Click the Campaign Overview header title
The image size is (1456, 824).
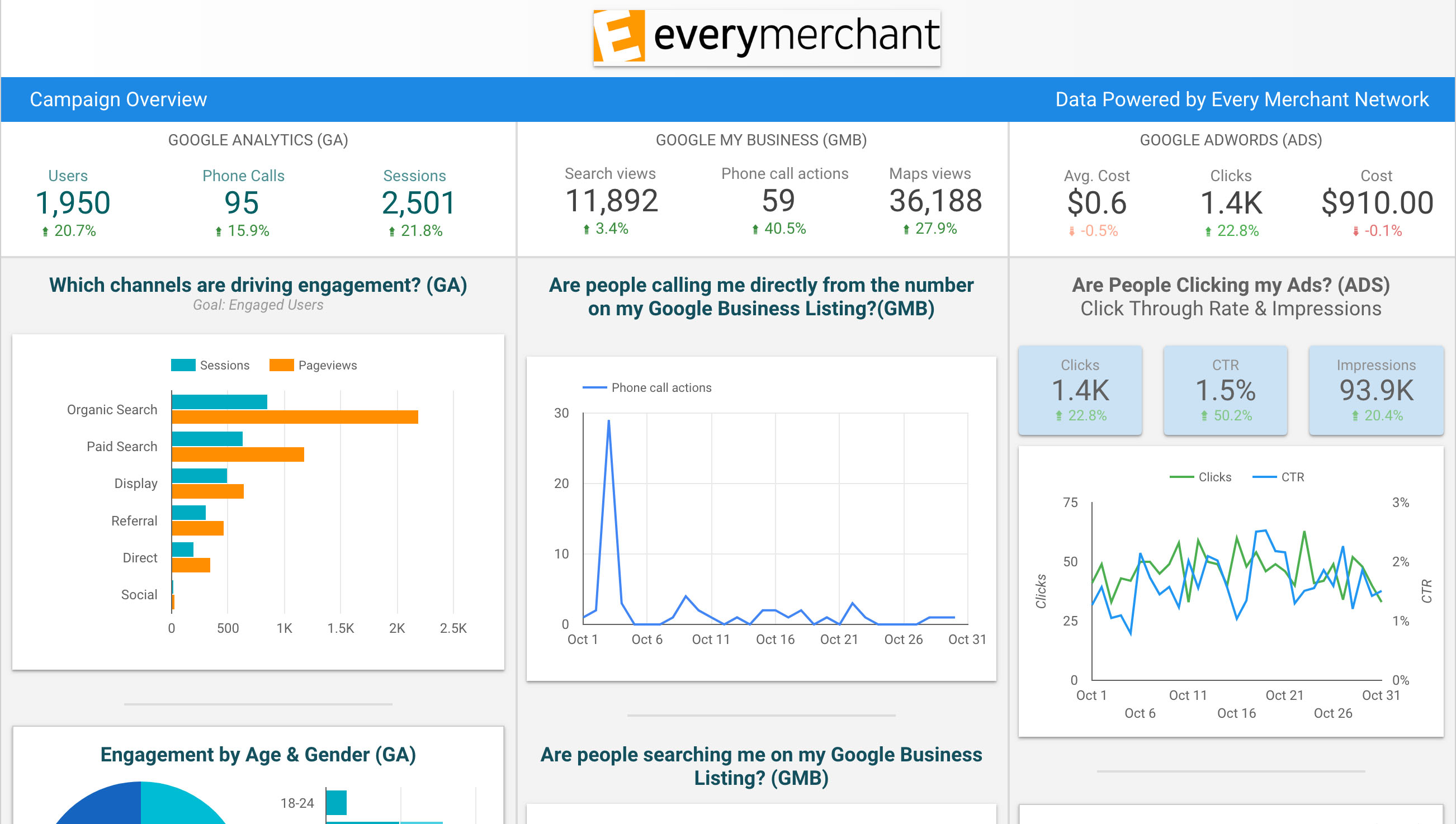pos(119,100)
